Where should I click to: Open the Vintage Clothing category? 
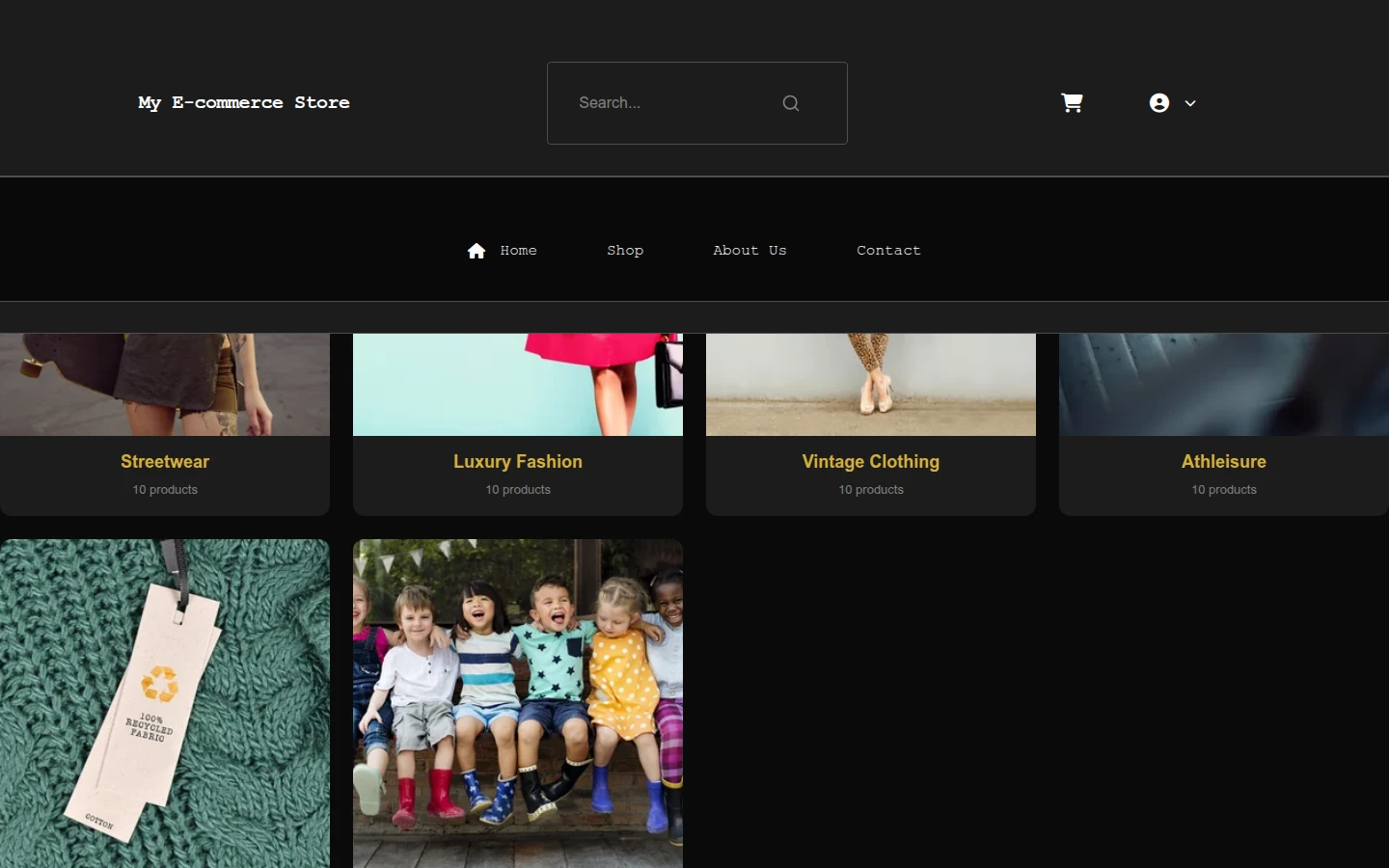[x=871, y=462]
